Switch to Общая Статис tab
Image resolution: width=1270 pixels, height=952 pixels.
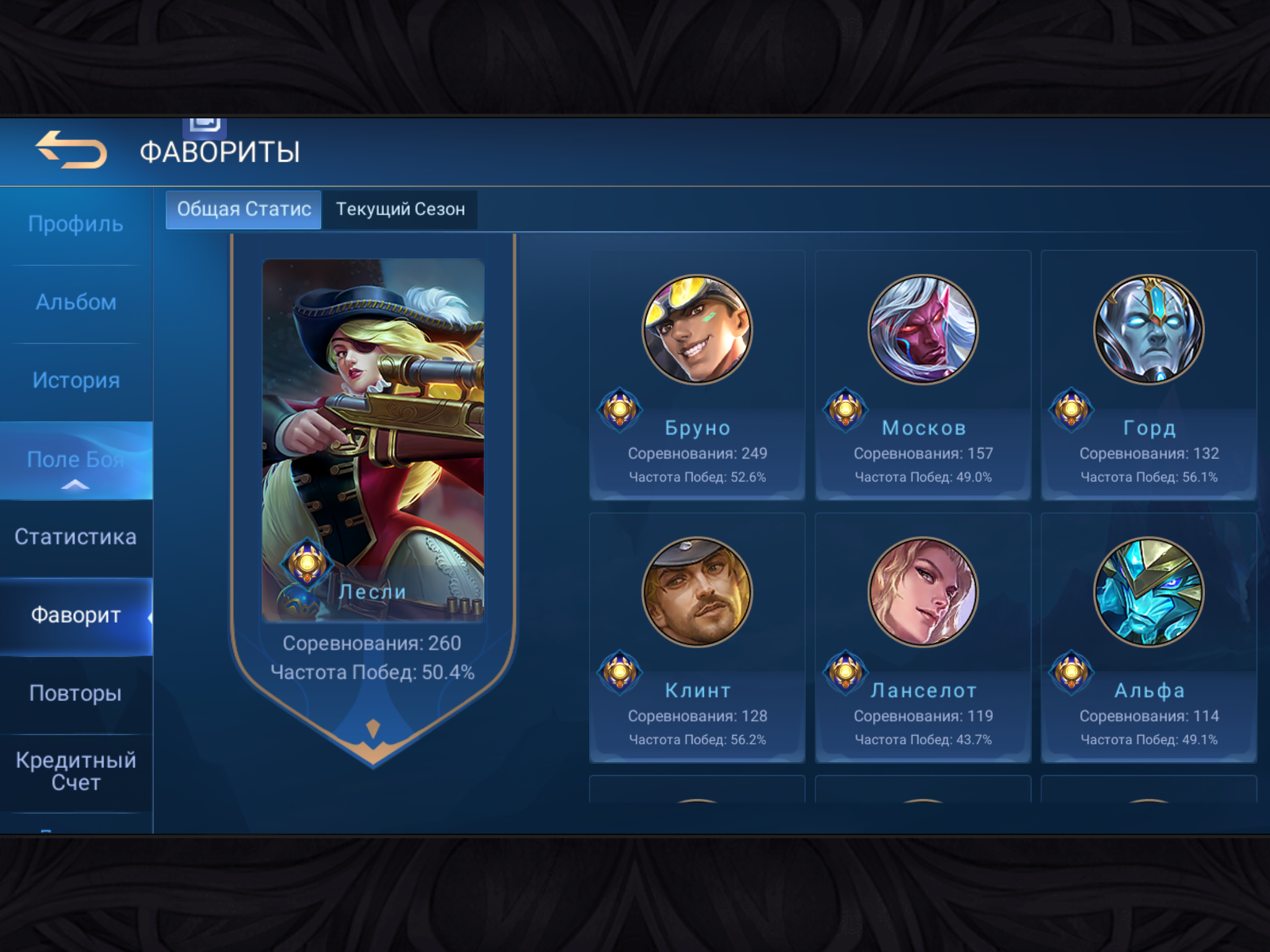(243, 209)
